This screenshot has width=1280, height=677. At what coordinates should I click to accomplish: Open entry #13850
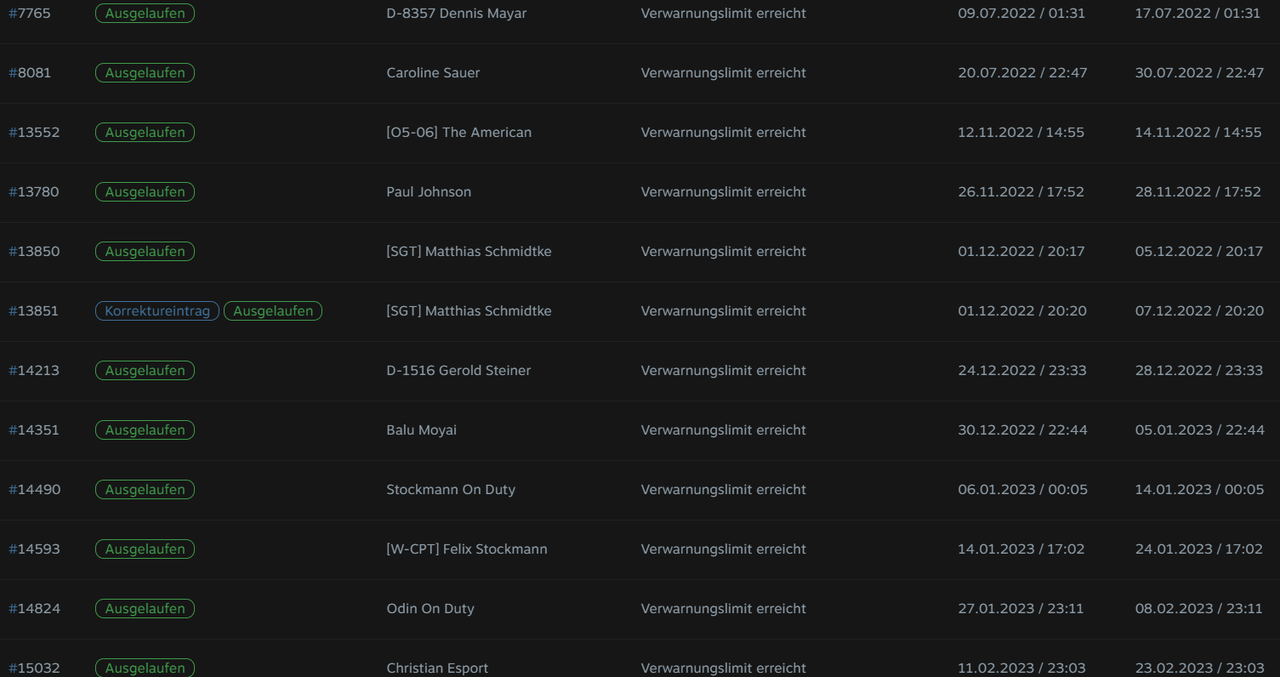coord(34,251)
